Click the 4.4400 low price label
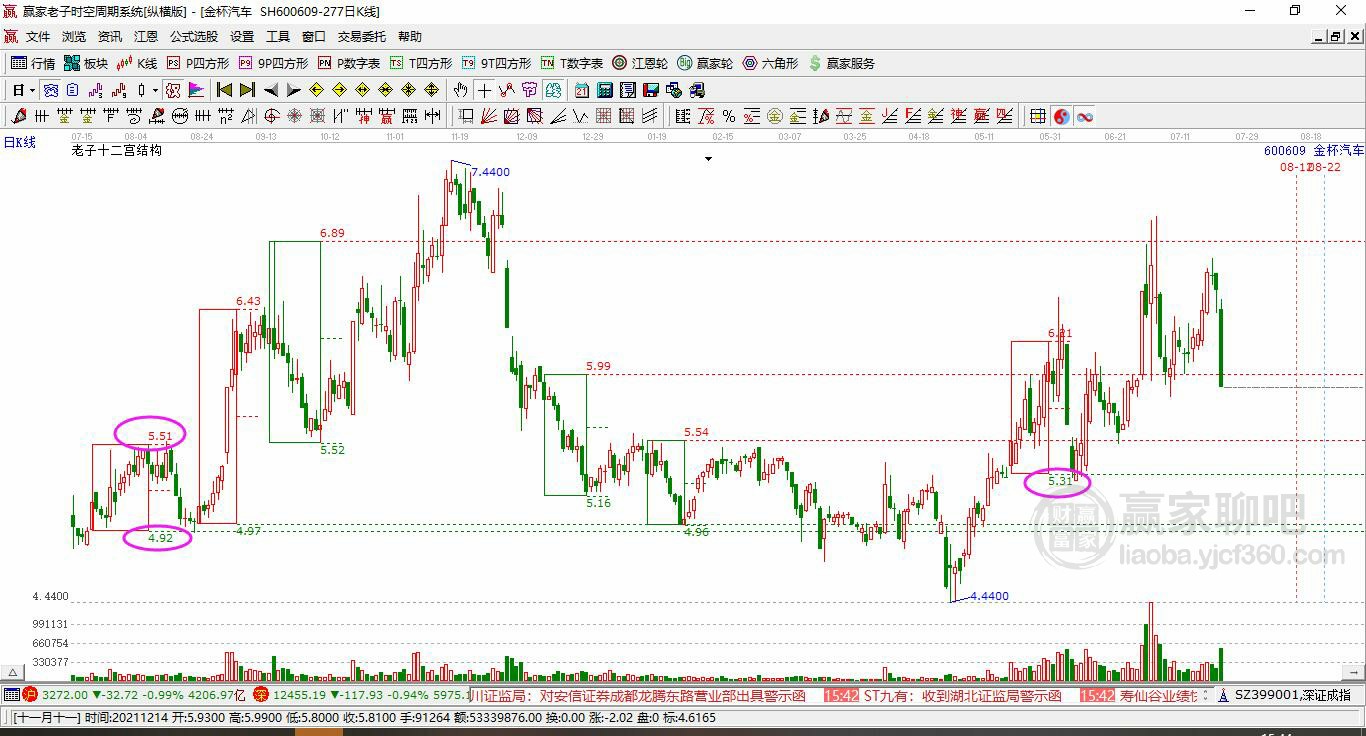 coord(989,596)
